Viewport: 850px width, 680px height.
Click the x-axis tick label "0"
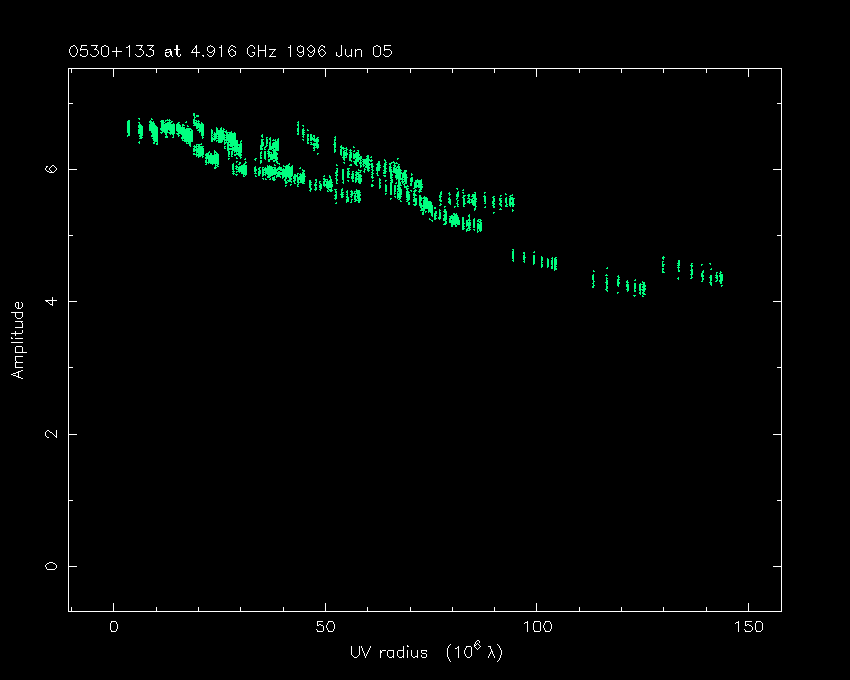tap(114, 627)
